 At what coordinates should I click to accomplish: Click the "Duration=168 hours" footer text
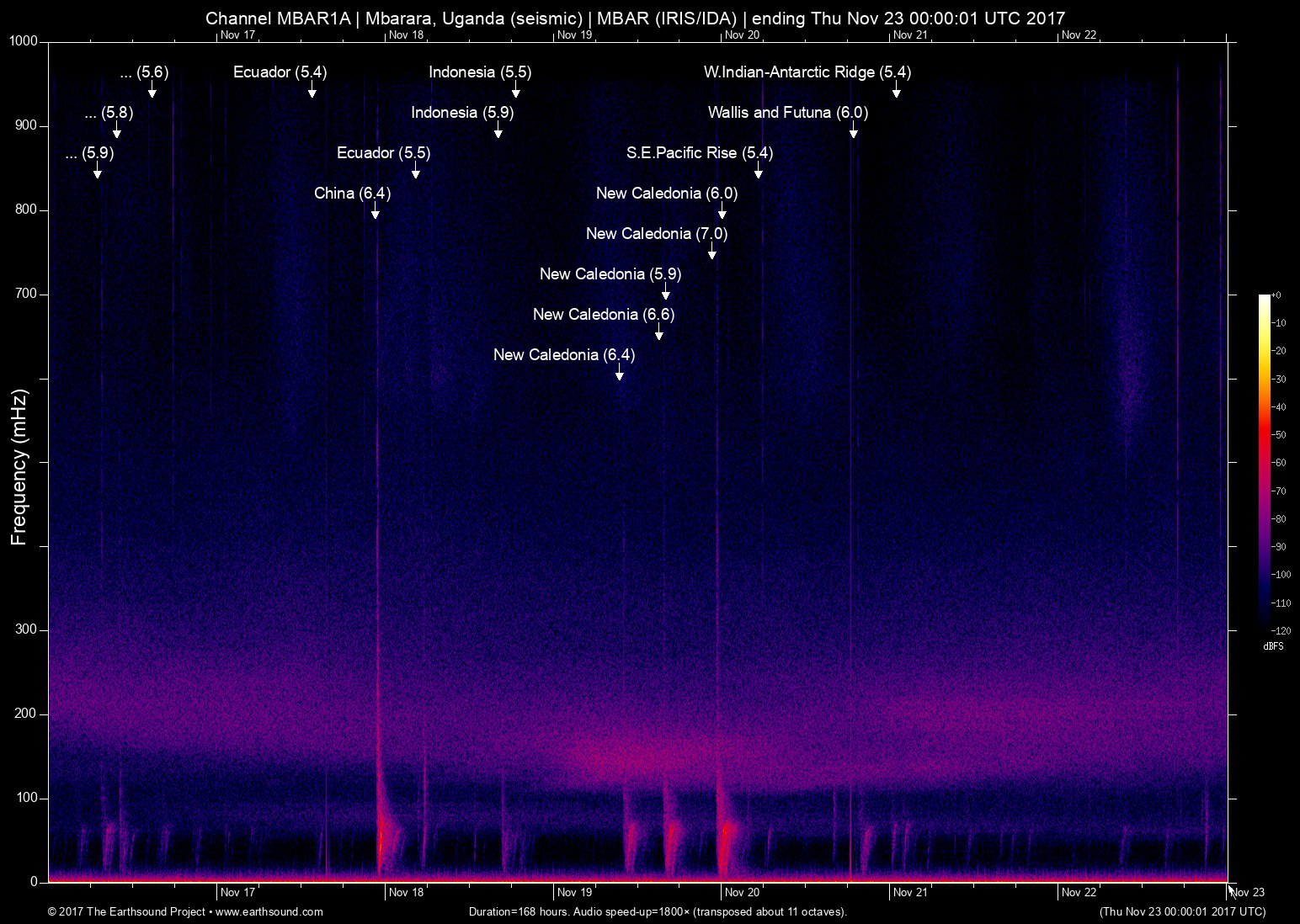coord(658,911)
